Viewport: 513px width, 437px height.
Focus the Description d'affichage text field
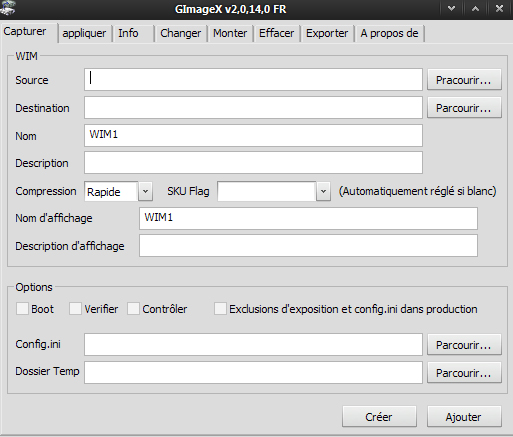point(308,246)
